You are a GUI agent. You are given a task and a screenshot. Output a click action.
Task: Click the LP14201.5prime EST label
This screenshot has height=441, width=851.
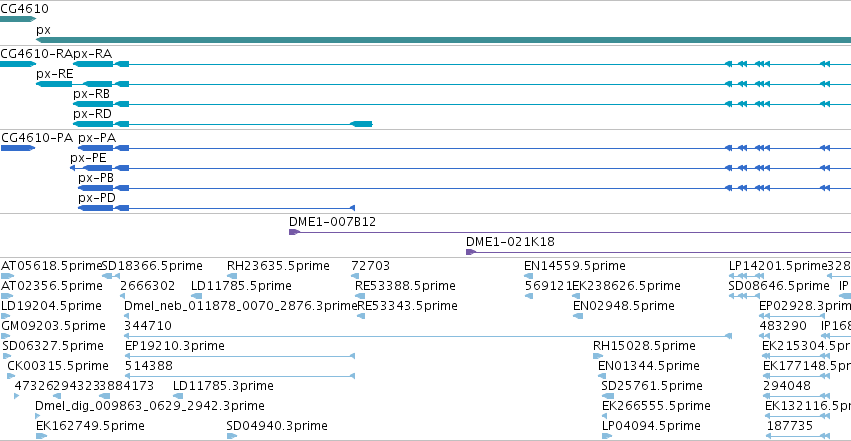coord(777,266)
